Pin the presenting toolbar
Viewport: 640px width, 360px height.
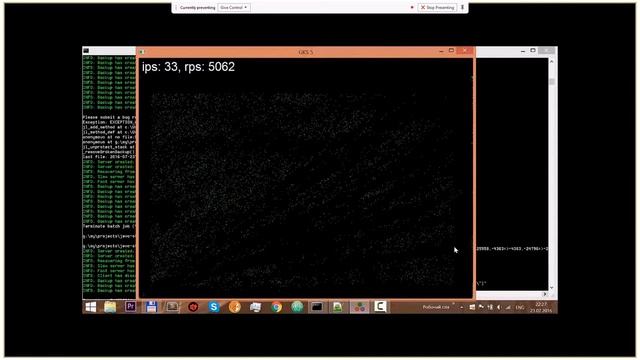click(462, 7)
